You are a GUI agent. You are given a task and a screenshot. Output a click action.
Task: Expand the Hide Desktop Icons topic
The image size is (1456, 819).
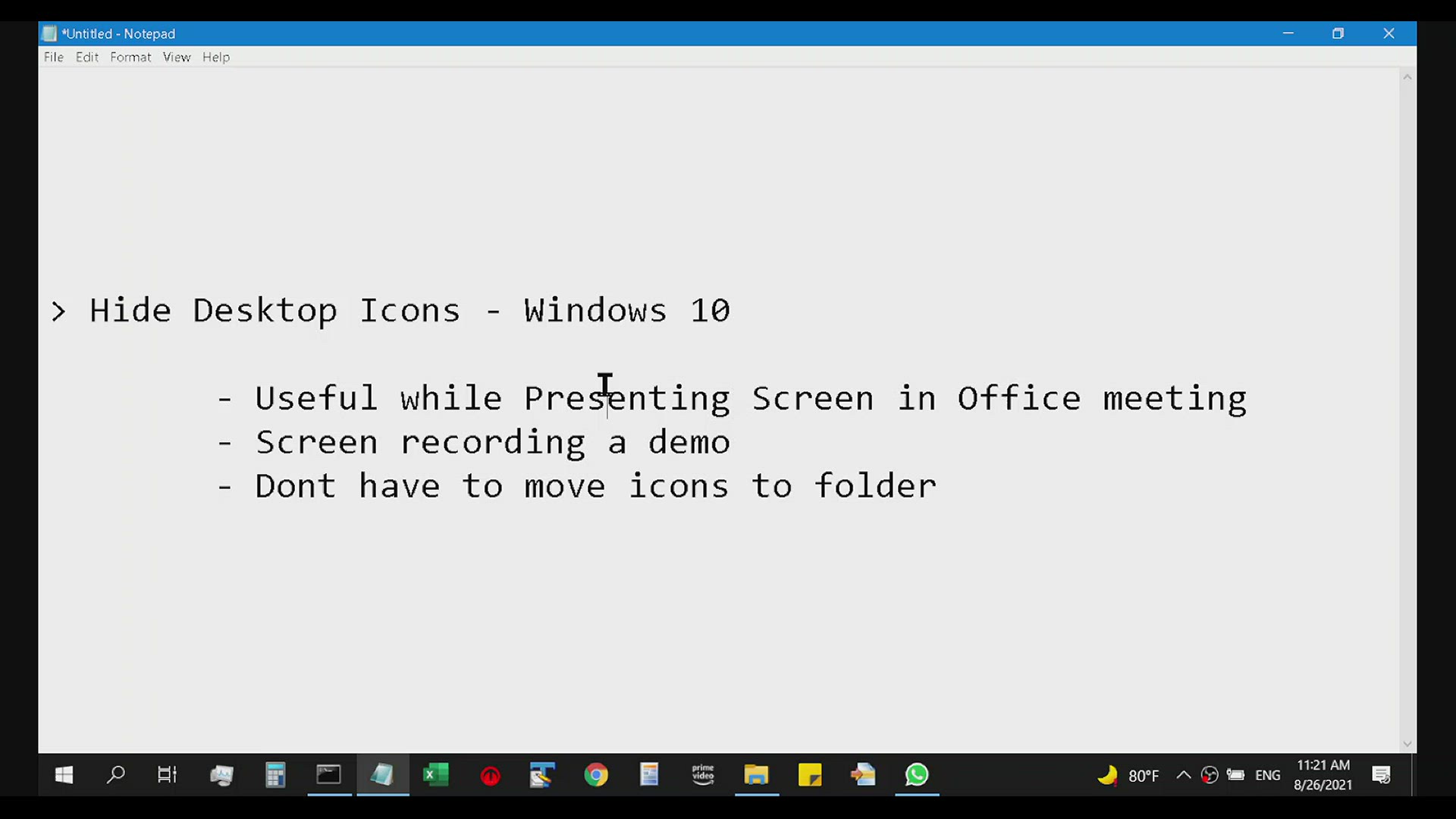(57, 310)
